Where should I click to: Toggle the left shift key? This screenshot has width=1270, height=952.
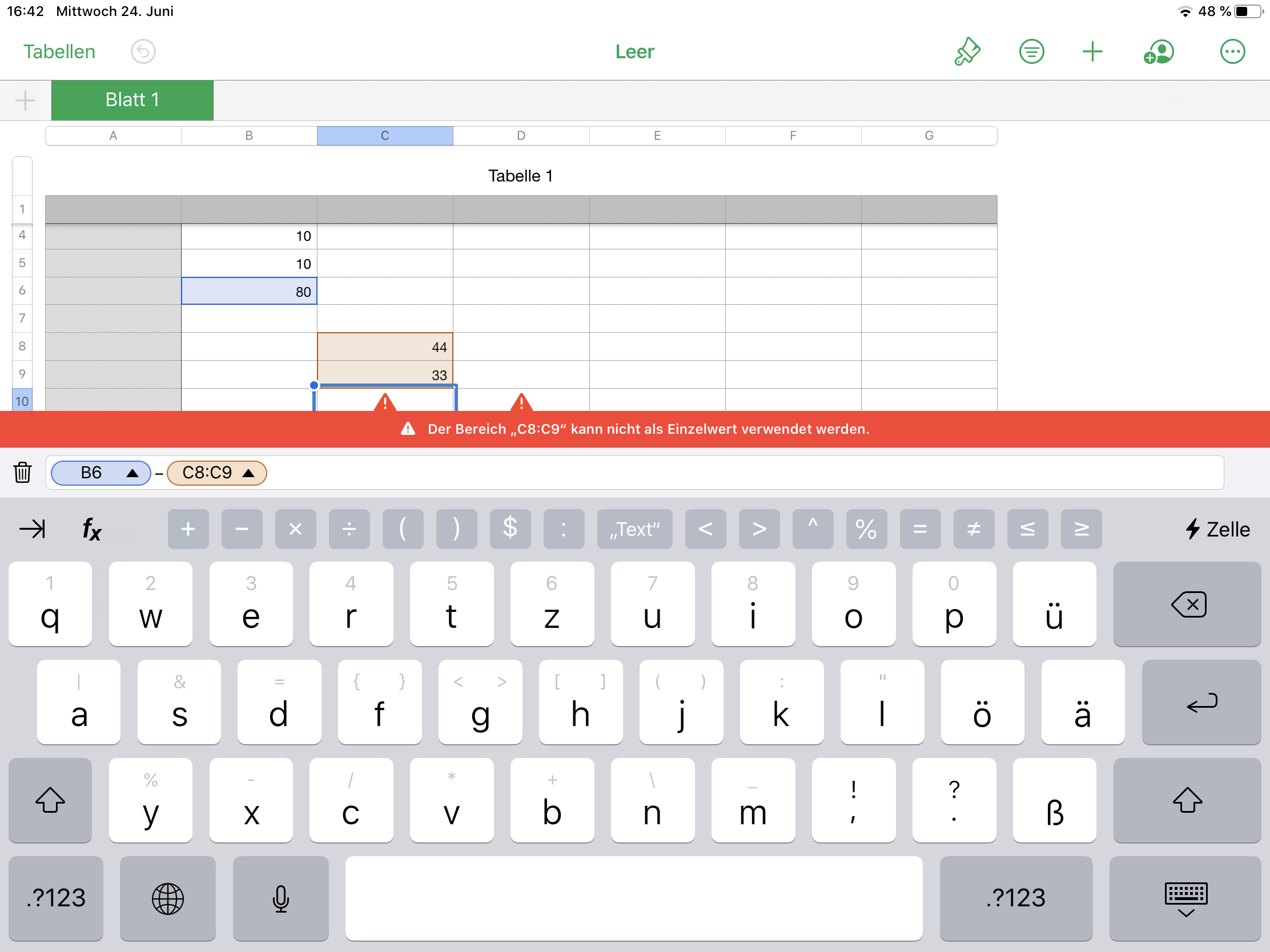[x=50, y=800]
